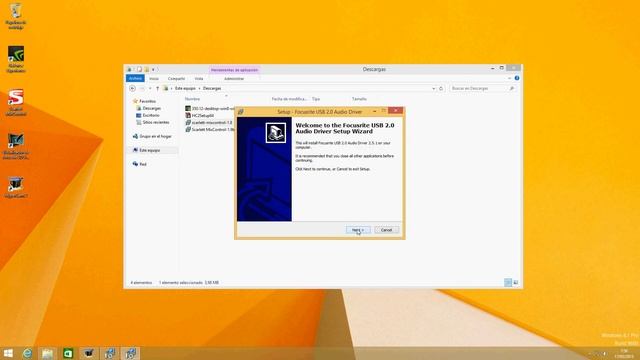The image size is (640, 360).
Task: Open the fourth desktop shortcut with monitor icon
Action: coord(16,146)
